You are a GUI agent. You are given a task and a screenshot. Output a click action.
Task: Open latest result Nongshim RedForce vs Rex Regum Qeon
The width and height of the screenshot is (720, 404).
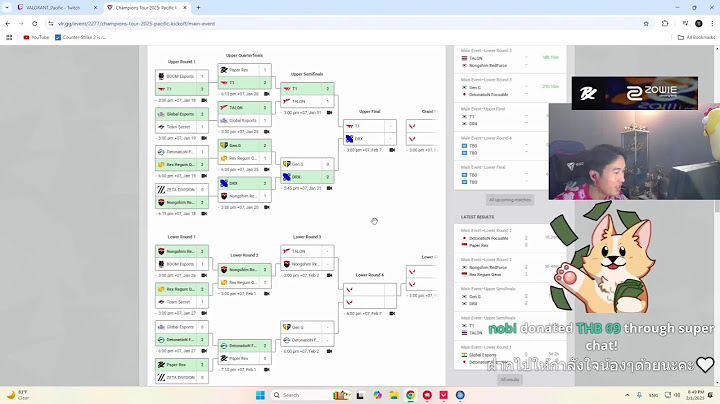tap(510, 267)
